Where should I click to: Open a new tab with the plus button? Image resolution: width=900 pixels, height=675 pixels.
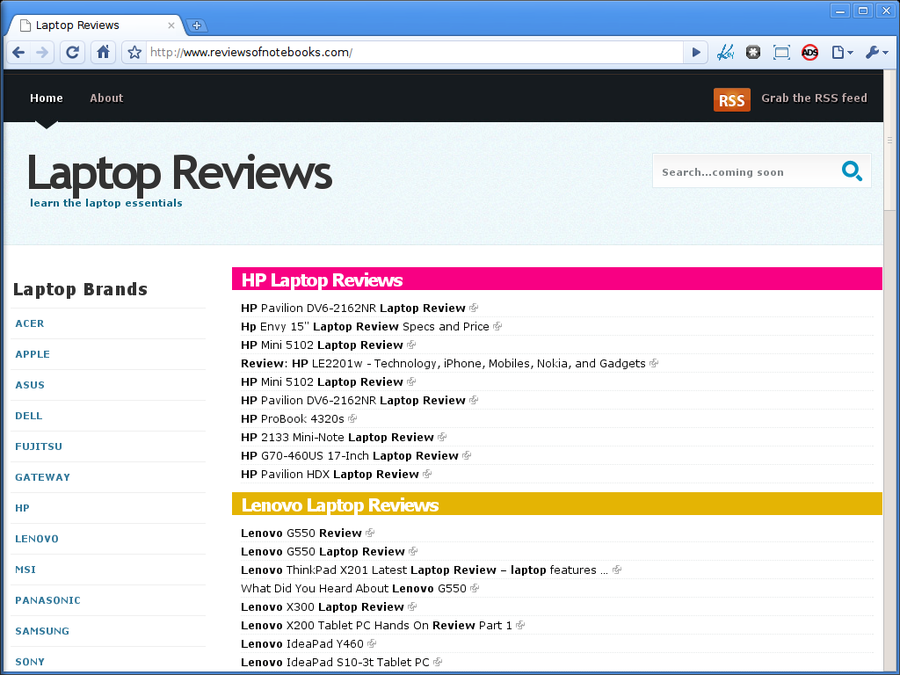click(196, 25)
